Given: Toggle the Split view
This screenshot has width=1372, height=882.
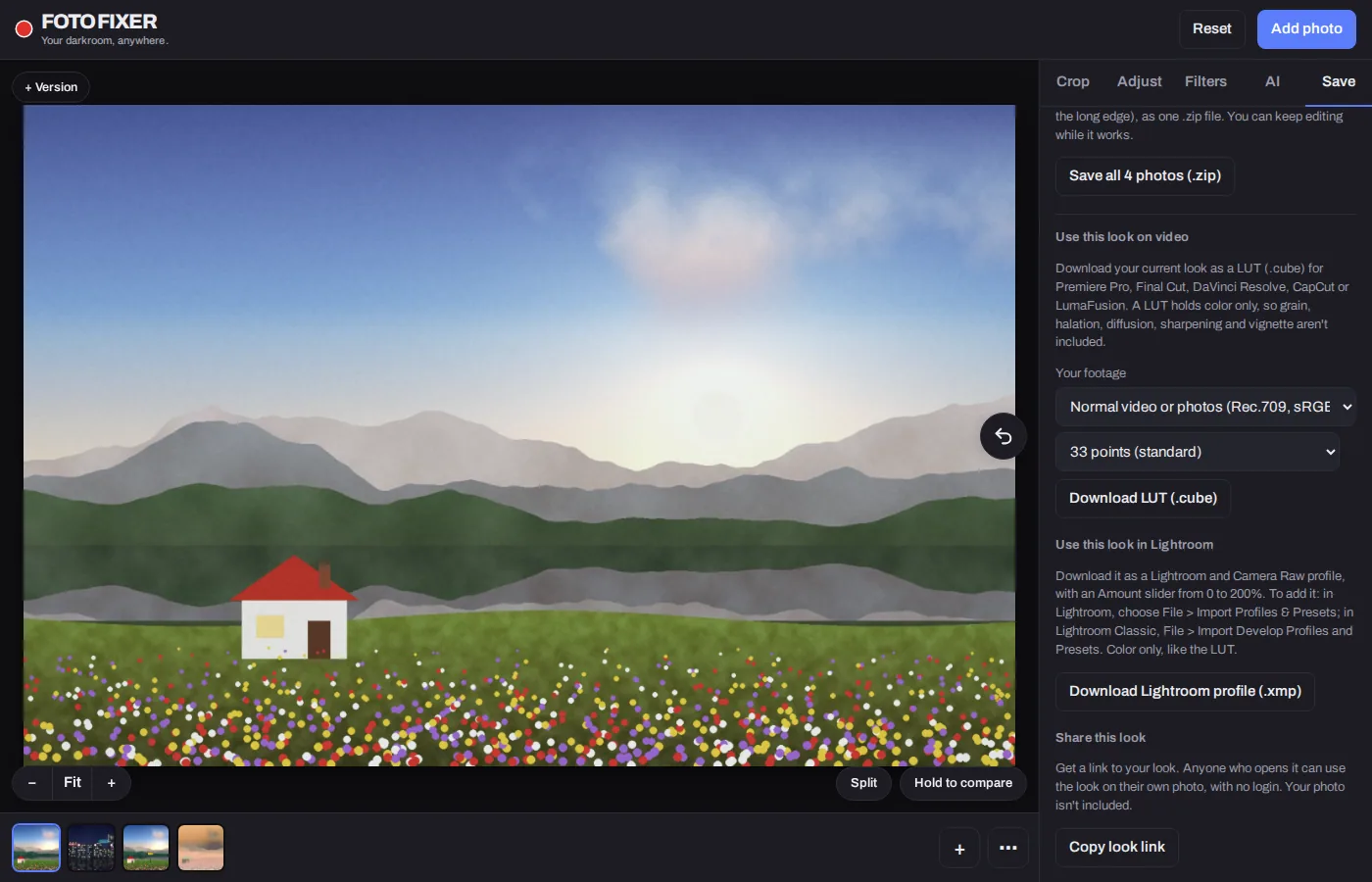Looking at the screenshot, I should 863,783.
